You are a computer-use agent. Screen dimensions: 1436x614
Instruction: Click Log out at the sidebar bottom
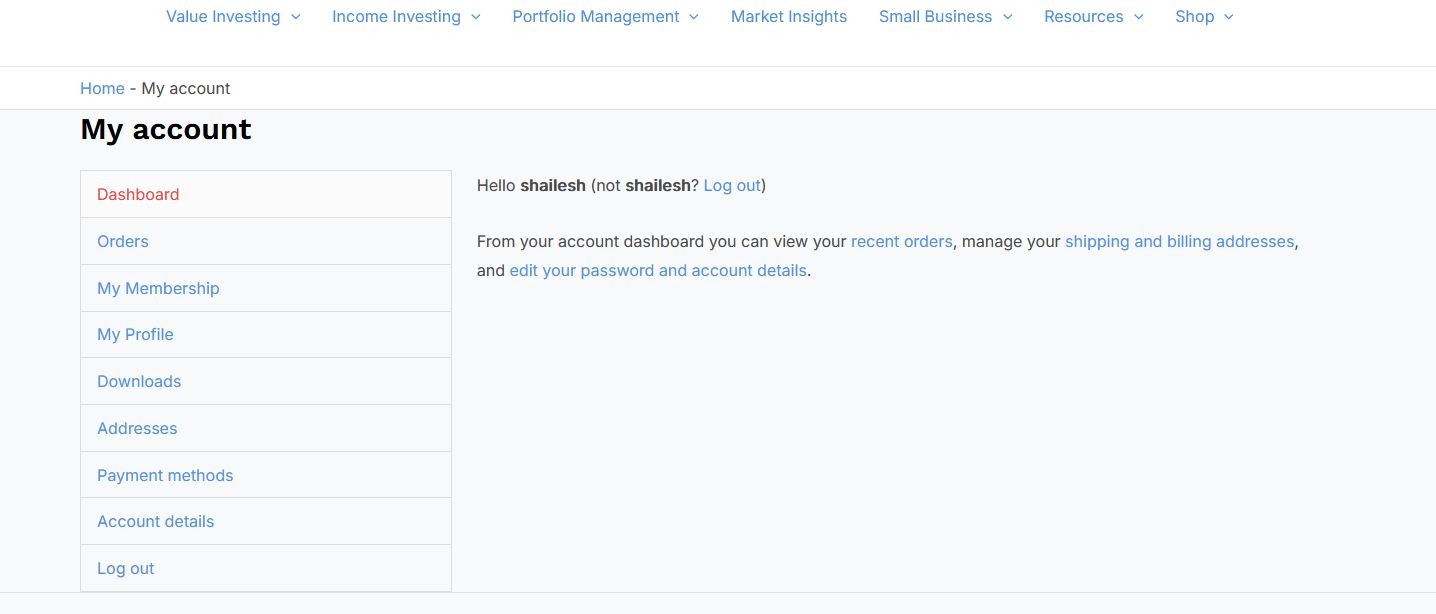click(266, 568)
